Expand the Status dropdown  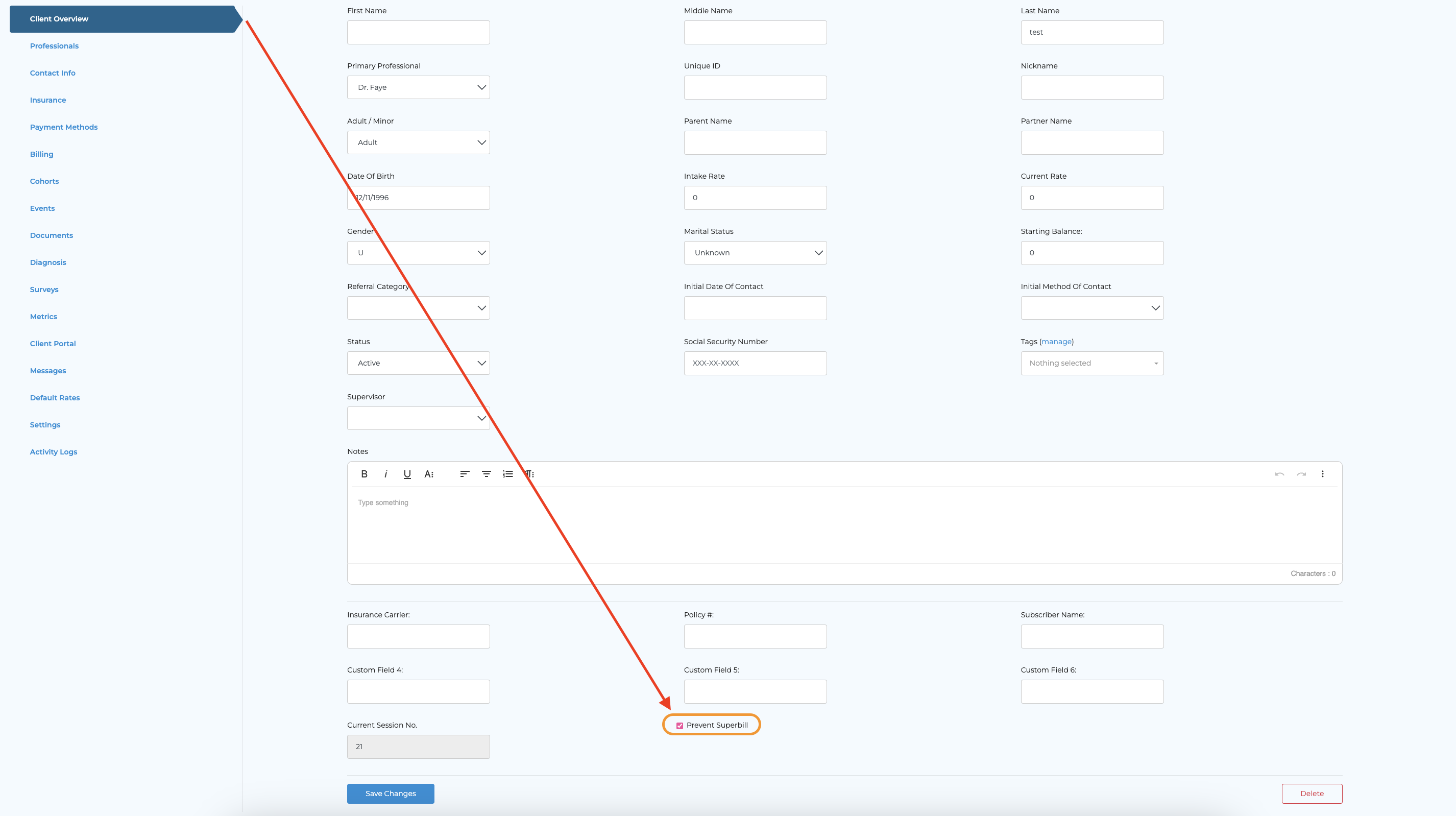pyautogui.click(x=418, y=363)
